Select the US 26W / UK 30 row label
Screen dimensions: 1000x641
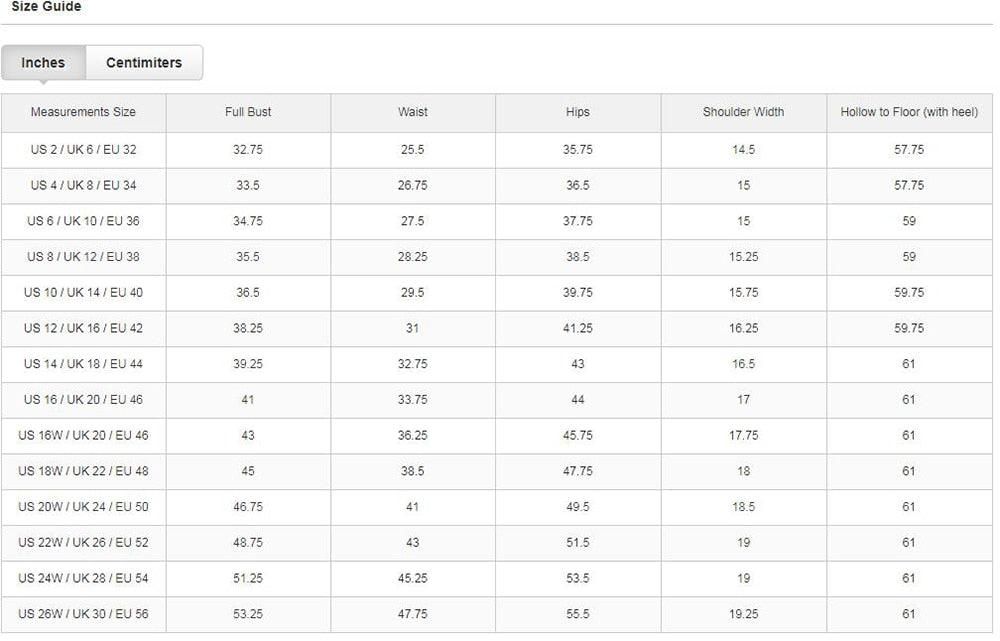coord(83,614)
